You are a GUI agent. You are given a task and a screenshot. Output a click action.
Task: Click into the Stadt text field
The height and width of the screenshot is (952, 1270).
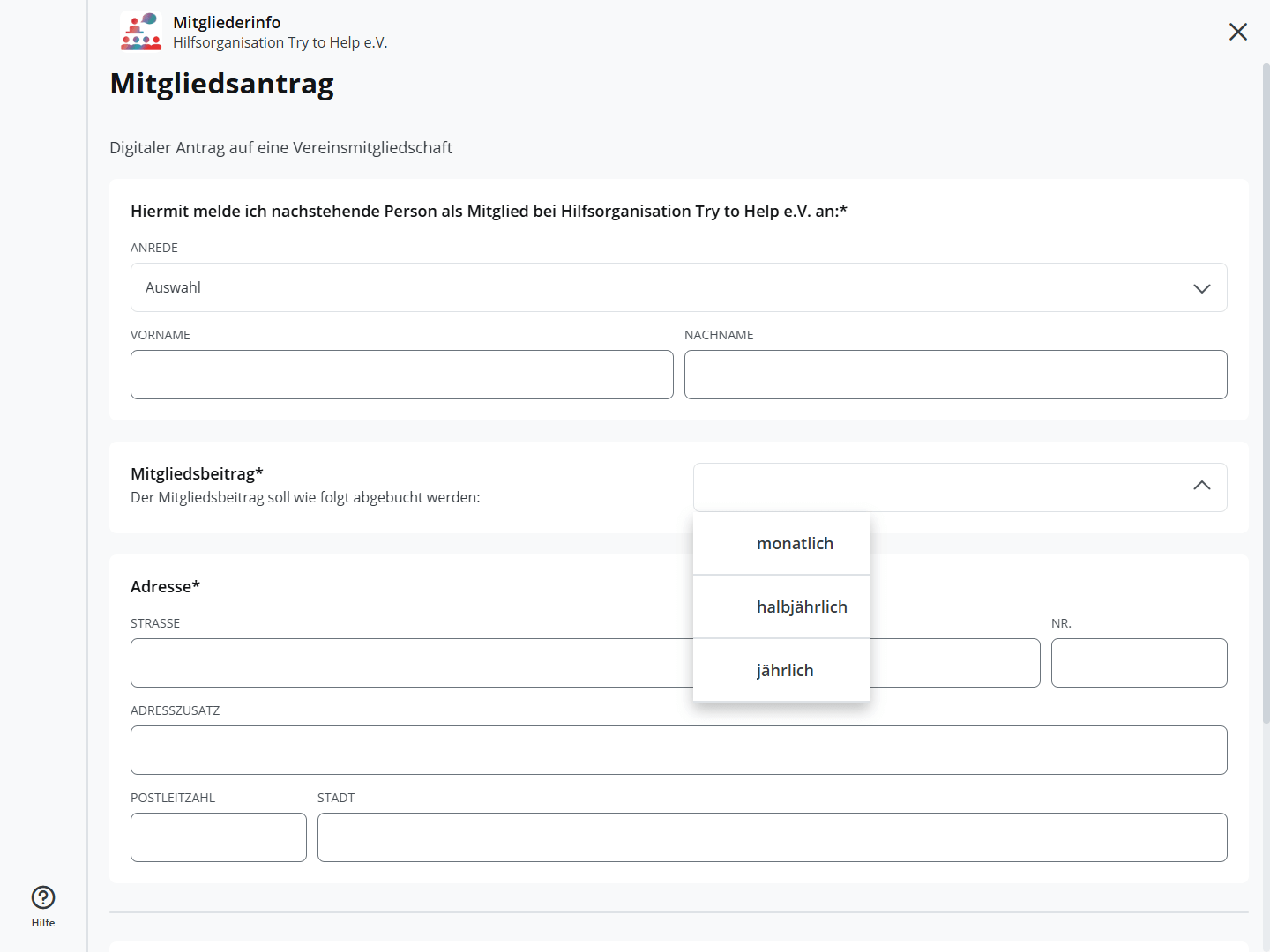[772, 837]
